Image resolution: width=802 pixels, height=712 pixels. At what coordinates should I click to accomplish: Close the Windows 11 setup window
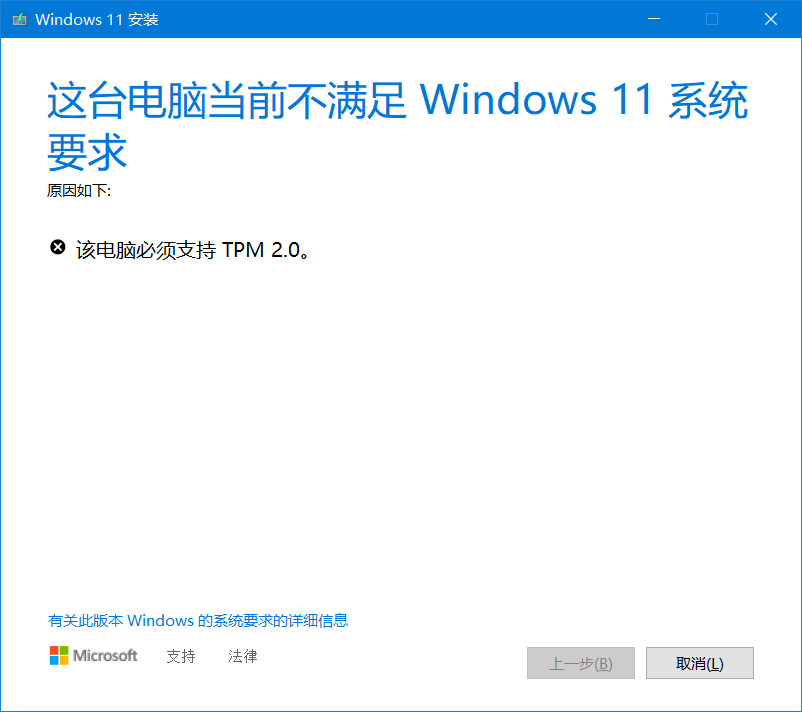[771, 19]
